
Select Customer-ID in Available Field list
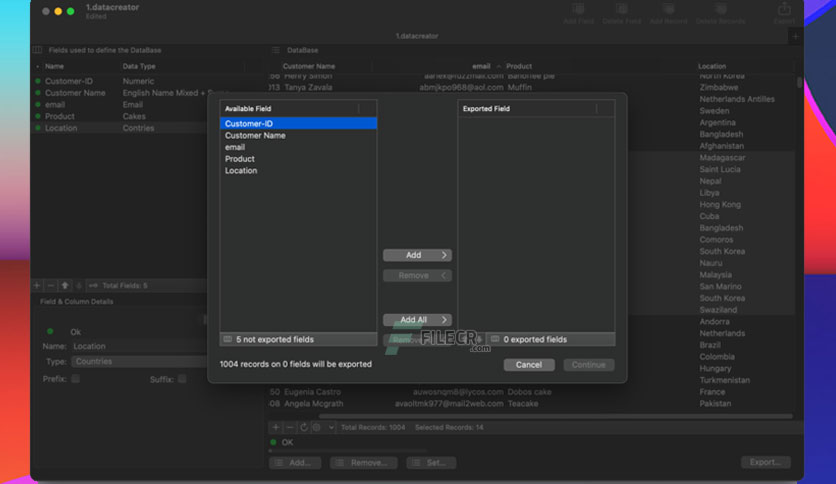298,124
